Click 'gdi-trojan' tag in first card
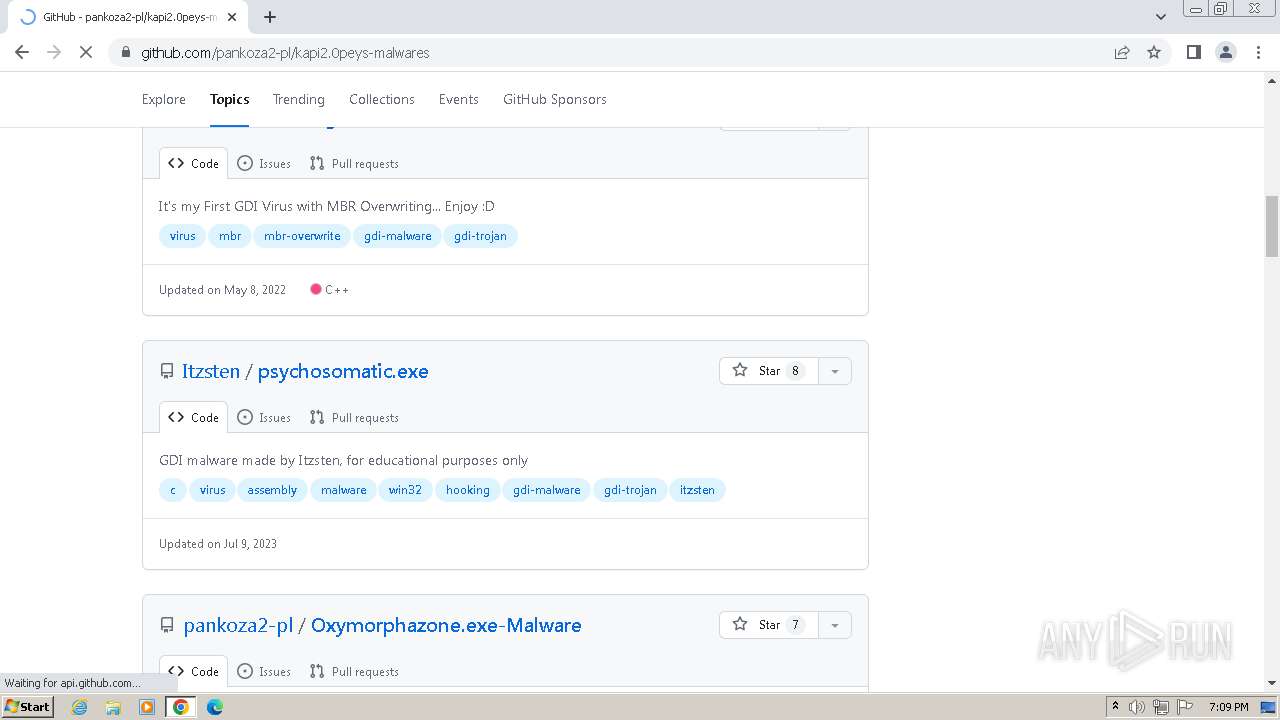Image resolution: width=1280 pixels, height=720 pixels. 480,236
